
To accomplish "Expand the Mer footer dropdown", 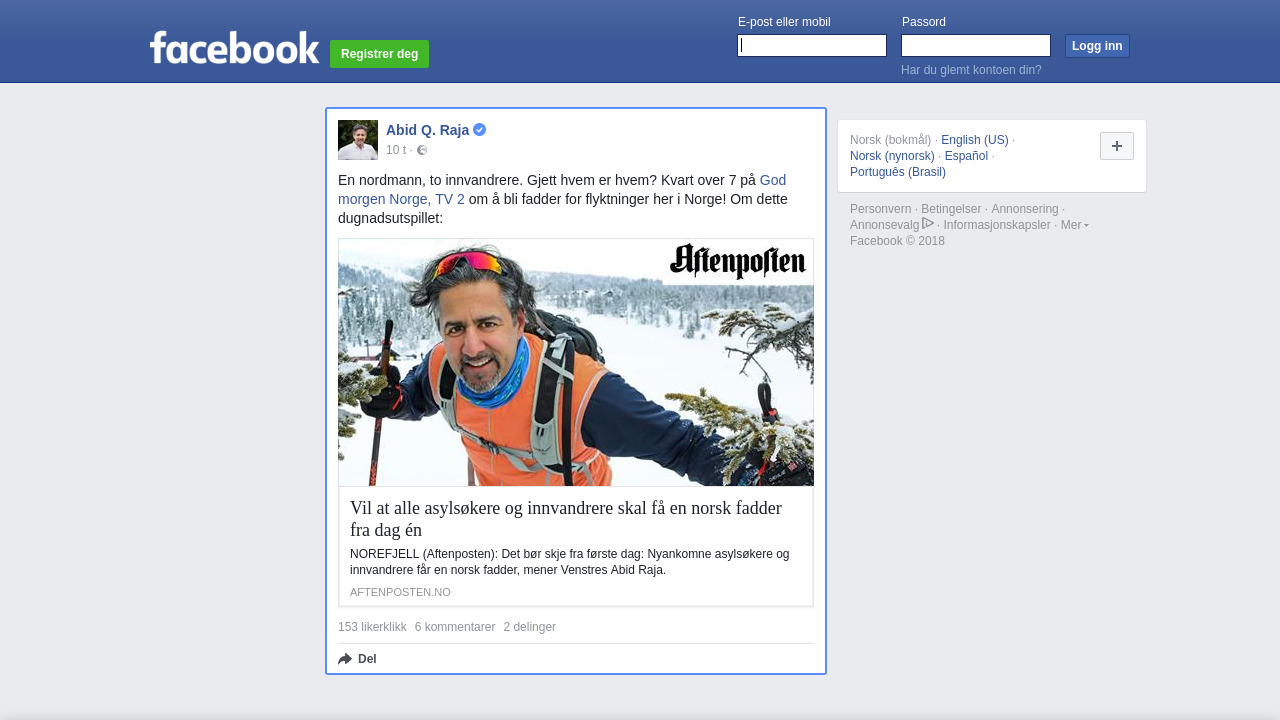I will tap(1075, 225).
